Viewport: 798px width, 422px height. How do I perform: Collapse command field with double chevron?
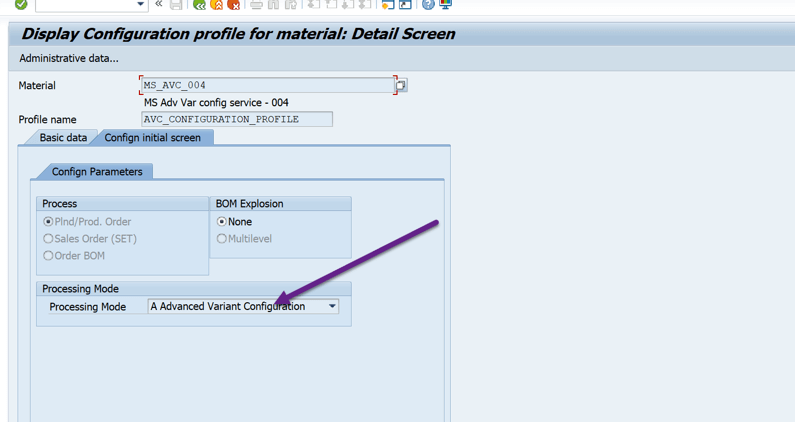159,4
